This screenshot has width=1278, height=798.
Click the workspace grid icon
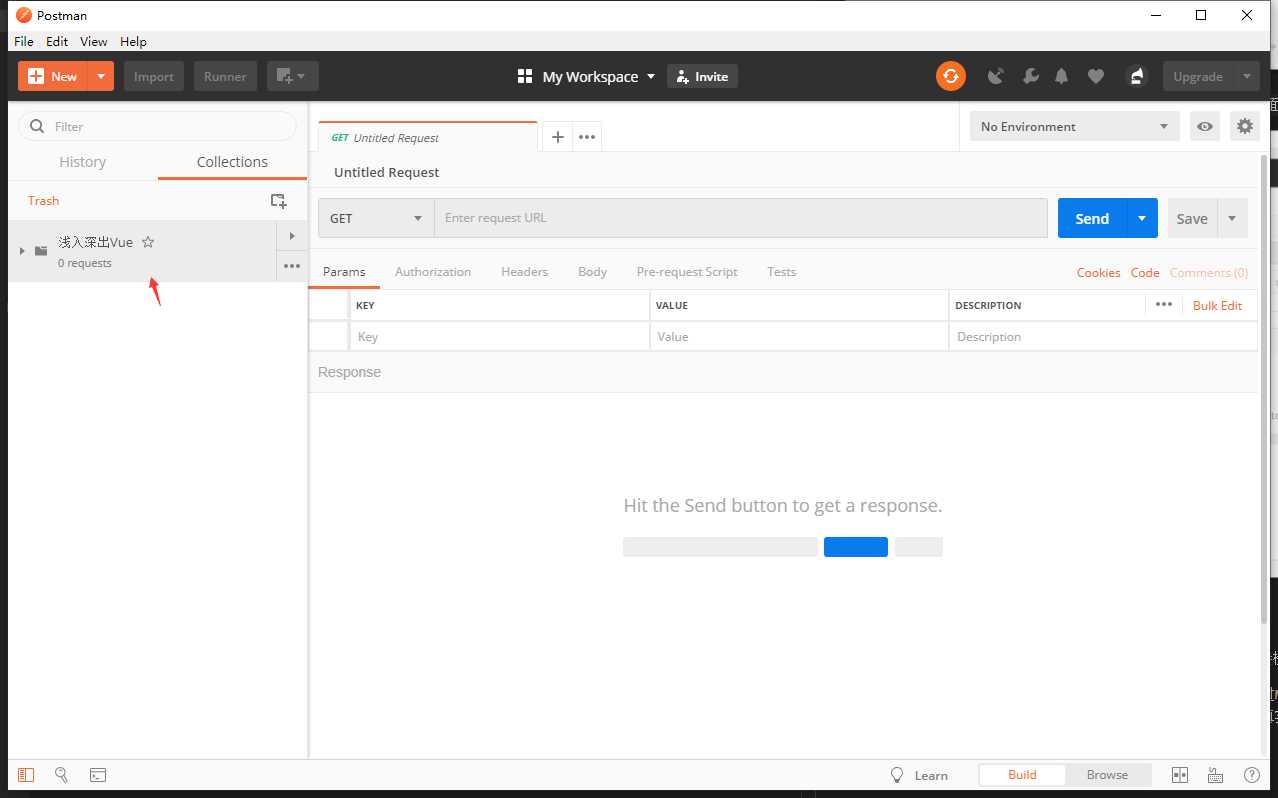click(x=525, y=77)
